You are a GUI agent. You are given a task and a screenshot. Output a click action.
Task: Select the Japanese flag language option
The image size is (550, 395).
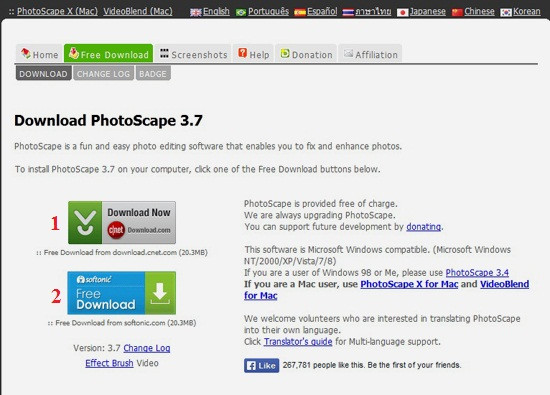coord(421,12)
